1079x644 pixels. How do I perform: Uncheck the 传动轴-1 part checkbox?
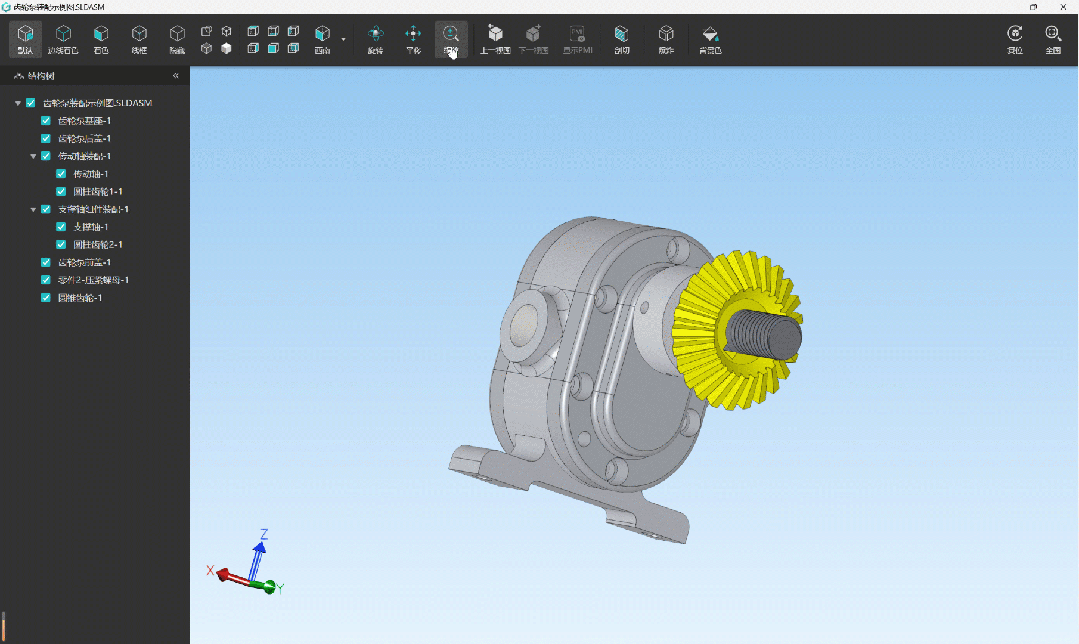pos(61,174)
